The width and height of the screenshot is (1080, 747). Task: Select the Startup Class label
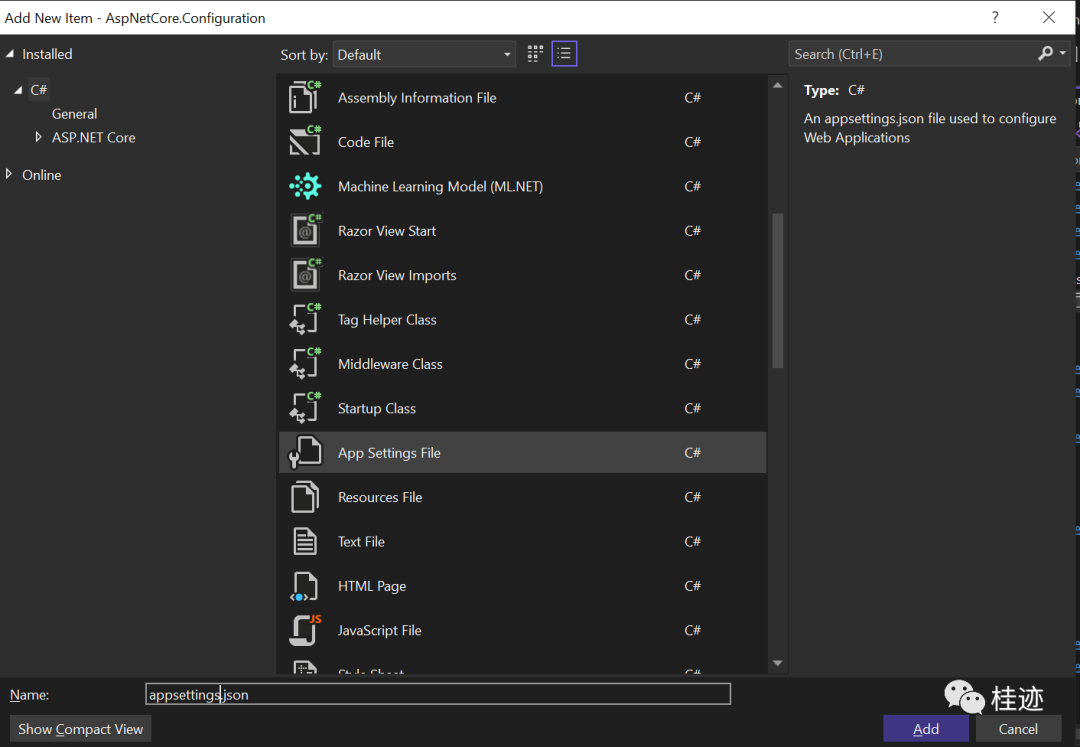point(377,408)
